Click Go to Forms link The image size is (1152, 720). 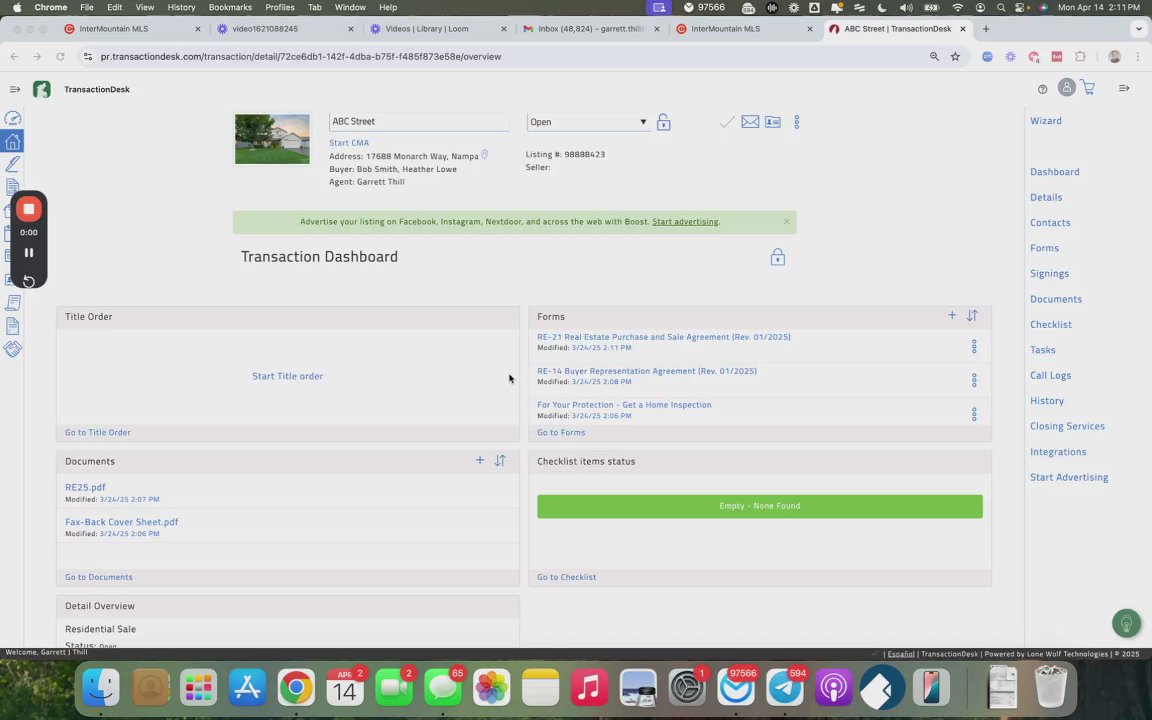[561, 433]
